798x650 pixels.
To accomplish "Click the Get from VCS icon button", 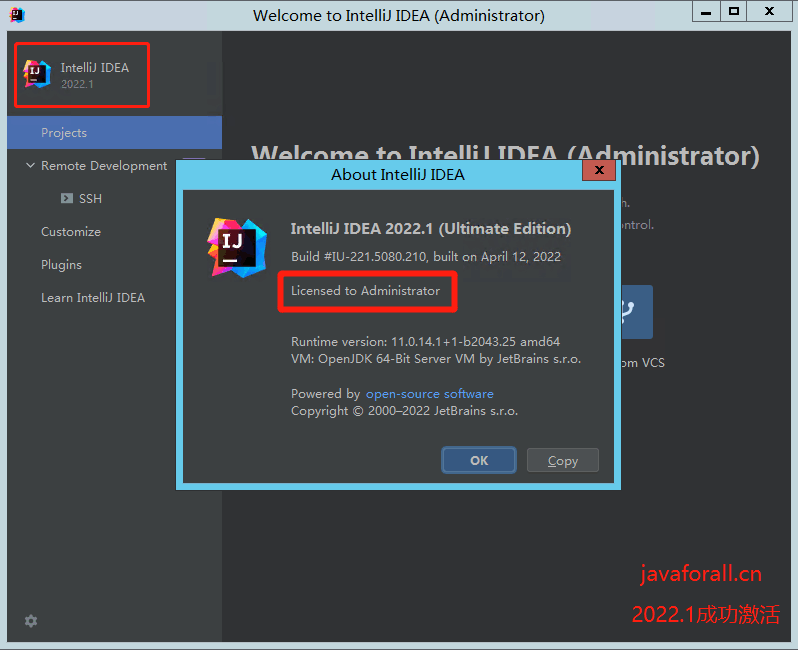I will pos(637,312).
